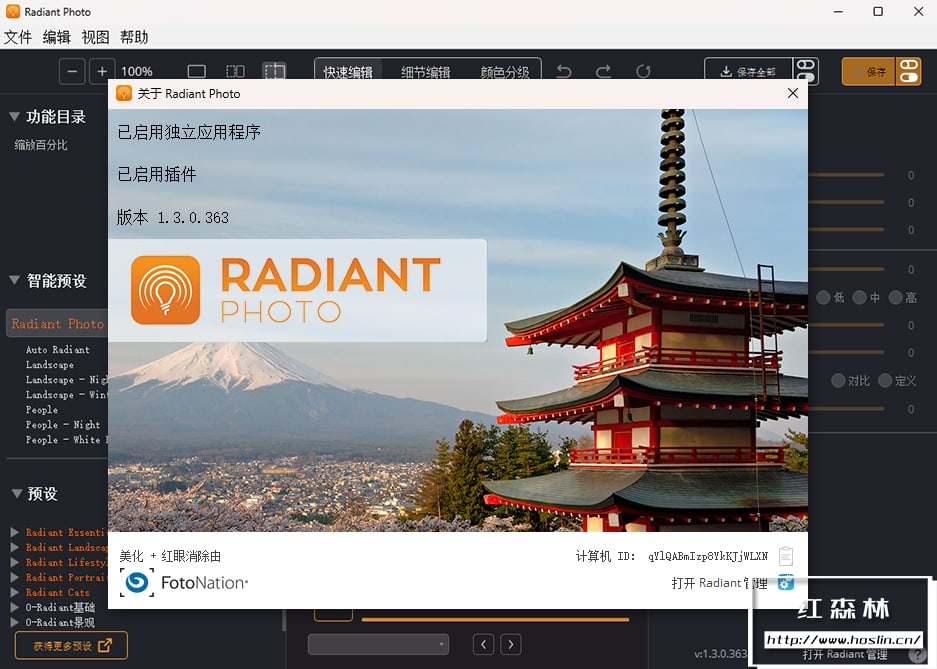
Task: Select Radiant Photo smart preset header
Action: pyautogui.click(x=57, y=324)
